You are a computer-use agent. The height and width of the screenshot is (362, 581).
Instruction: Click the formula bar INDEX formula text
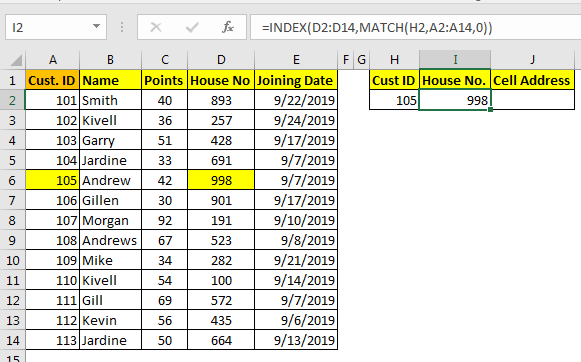(x=377, y=28)
